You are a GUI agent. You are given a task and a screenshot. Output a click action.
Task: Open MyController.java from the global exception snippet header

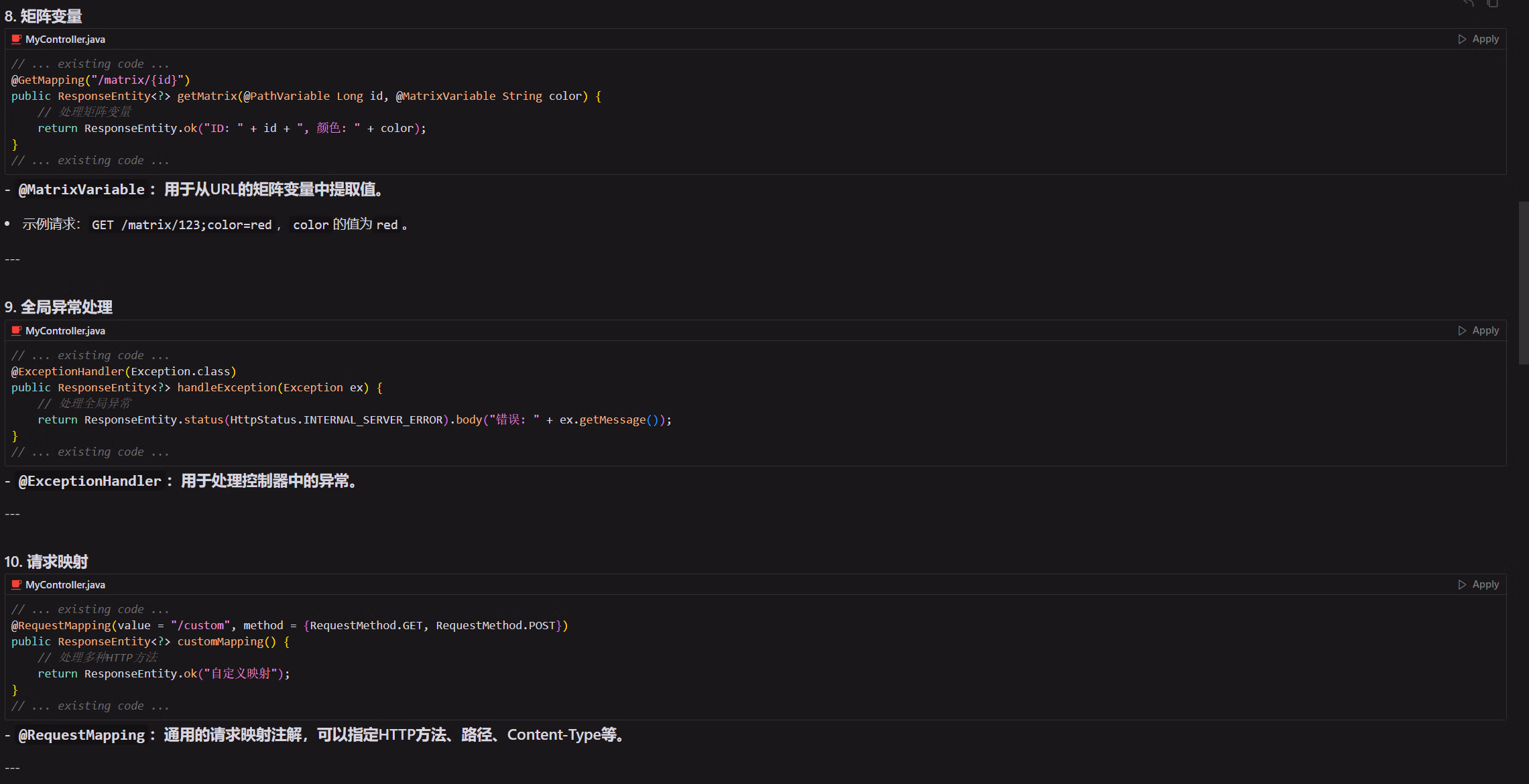(65, 331)
